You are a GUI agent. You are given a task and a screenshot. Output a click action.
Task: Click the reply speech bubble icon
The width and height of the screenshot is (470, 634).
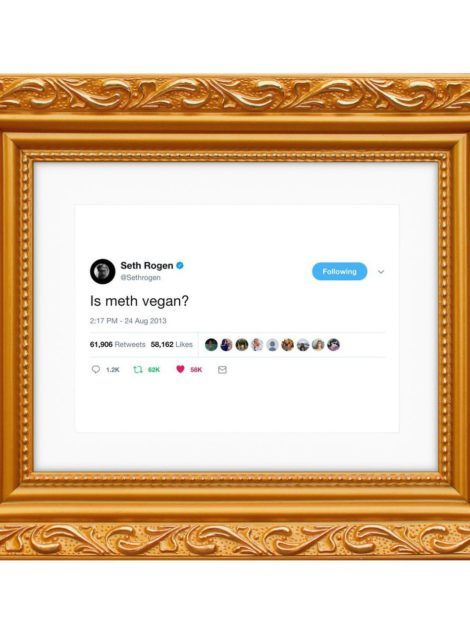click(96, 369)
